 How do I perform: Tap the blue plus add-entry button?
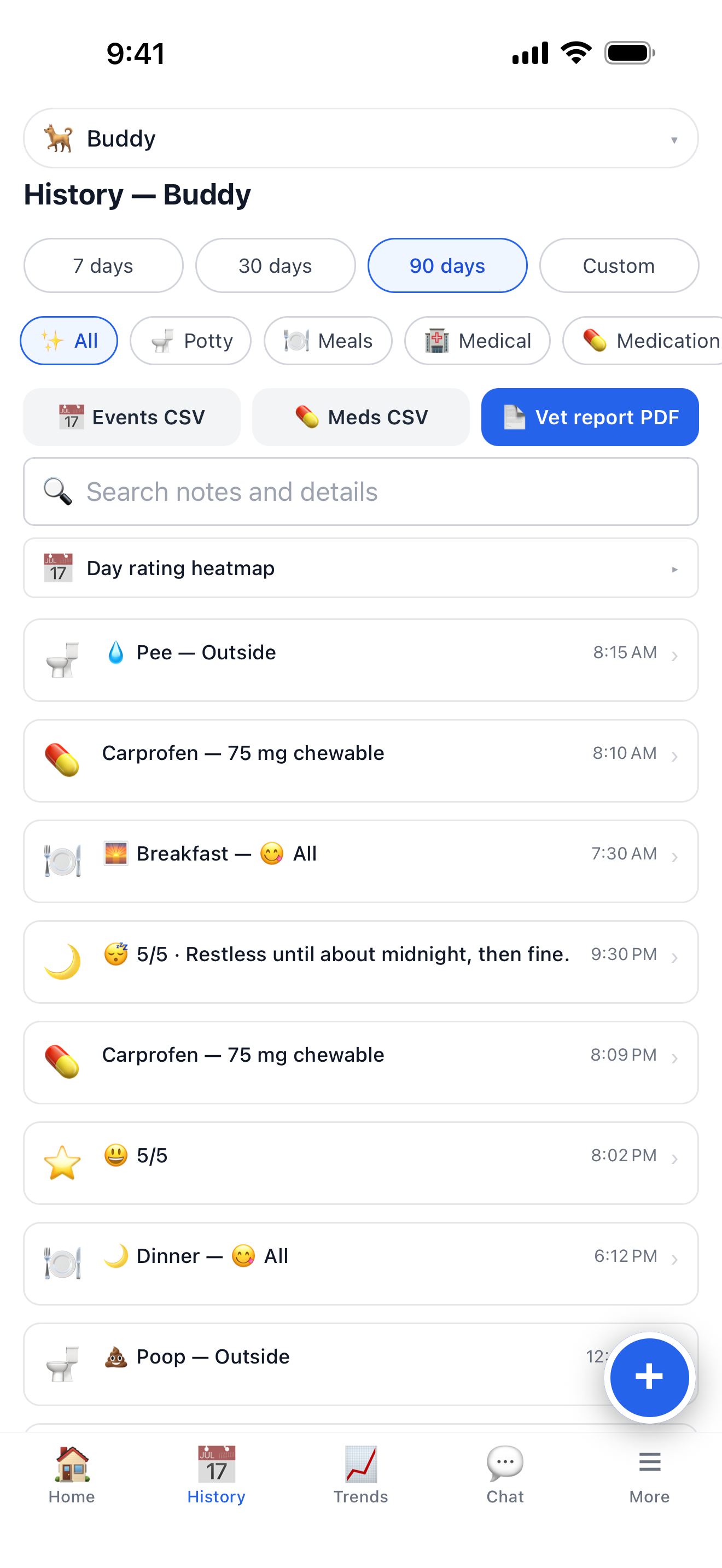[x=649, y=1377]
